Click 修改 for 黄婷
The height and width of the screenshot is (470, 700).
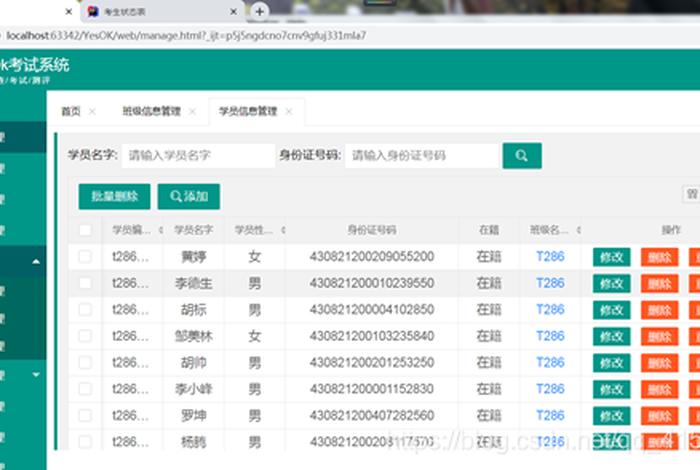point(612,257)
